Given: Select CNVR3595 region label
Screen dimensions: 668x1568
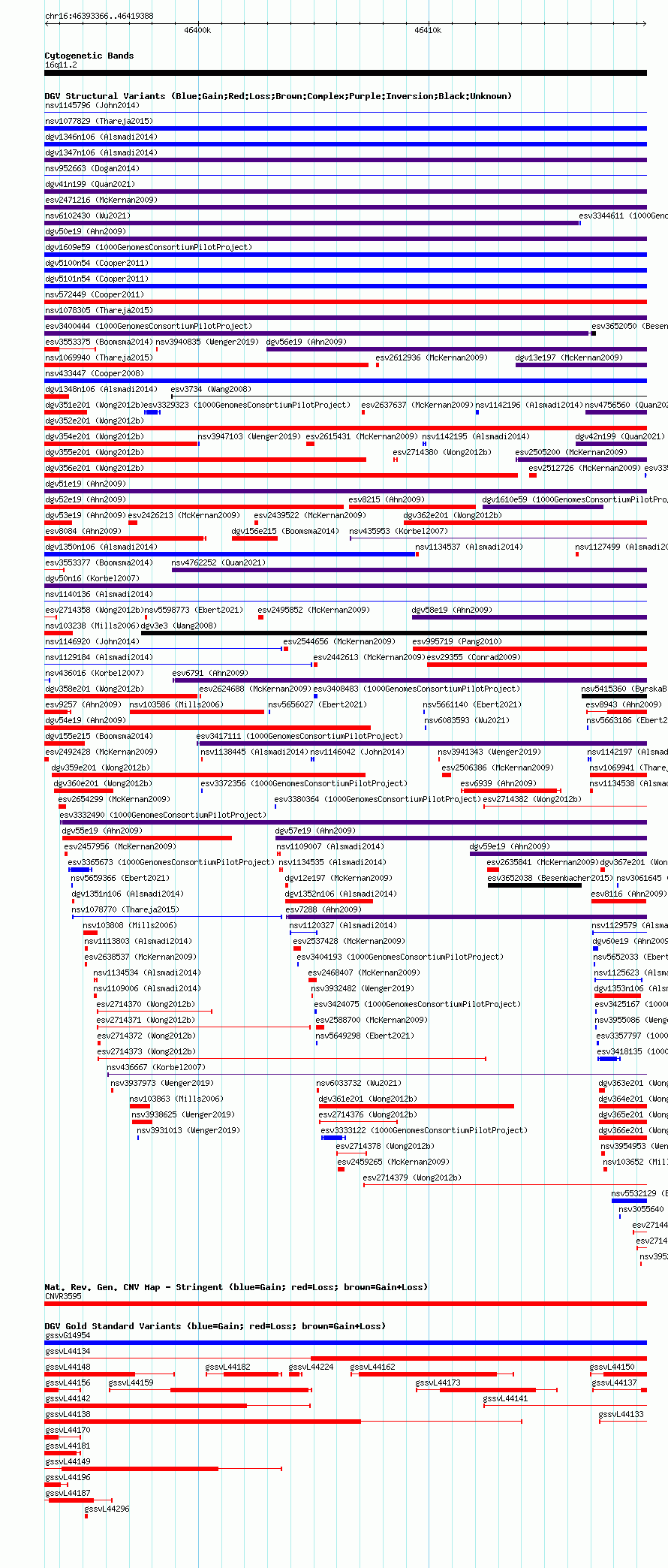Looking at the screenshot, I should 63,1296.
